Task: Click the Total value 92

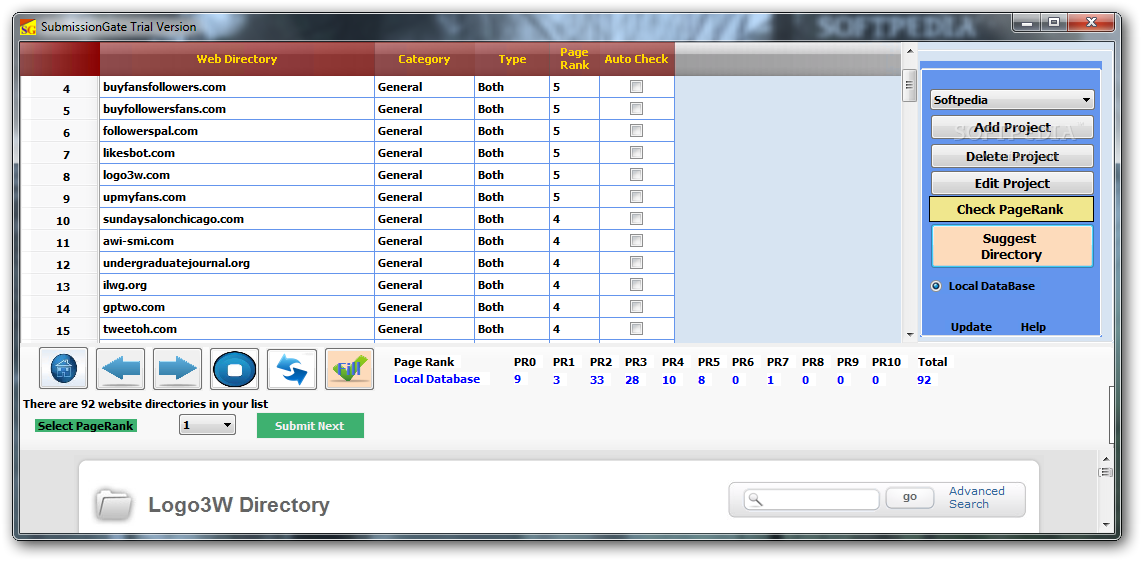Action: [x=924, y=380]
